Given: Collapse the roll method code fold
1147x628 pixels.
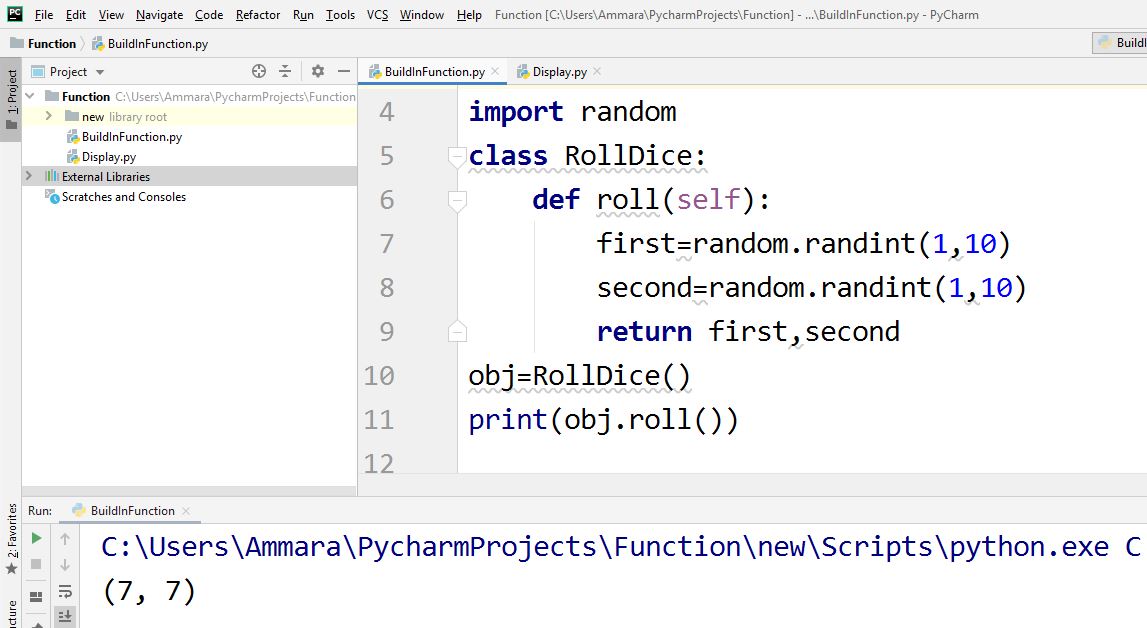Looking at the screenshot, I should click(458, 199).
